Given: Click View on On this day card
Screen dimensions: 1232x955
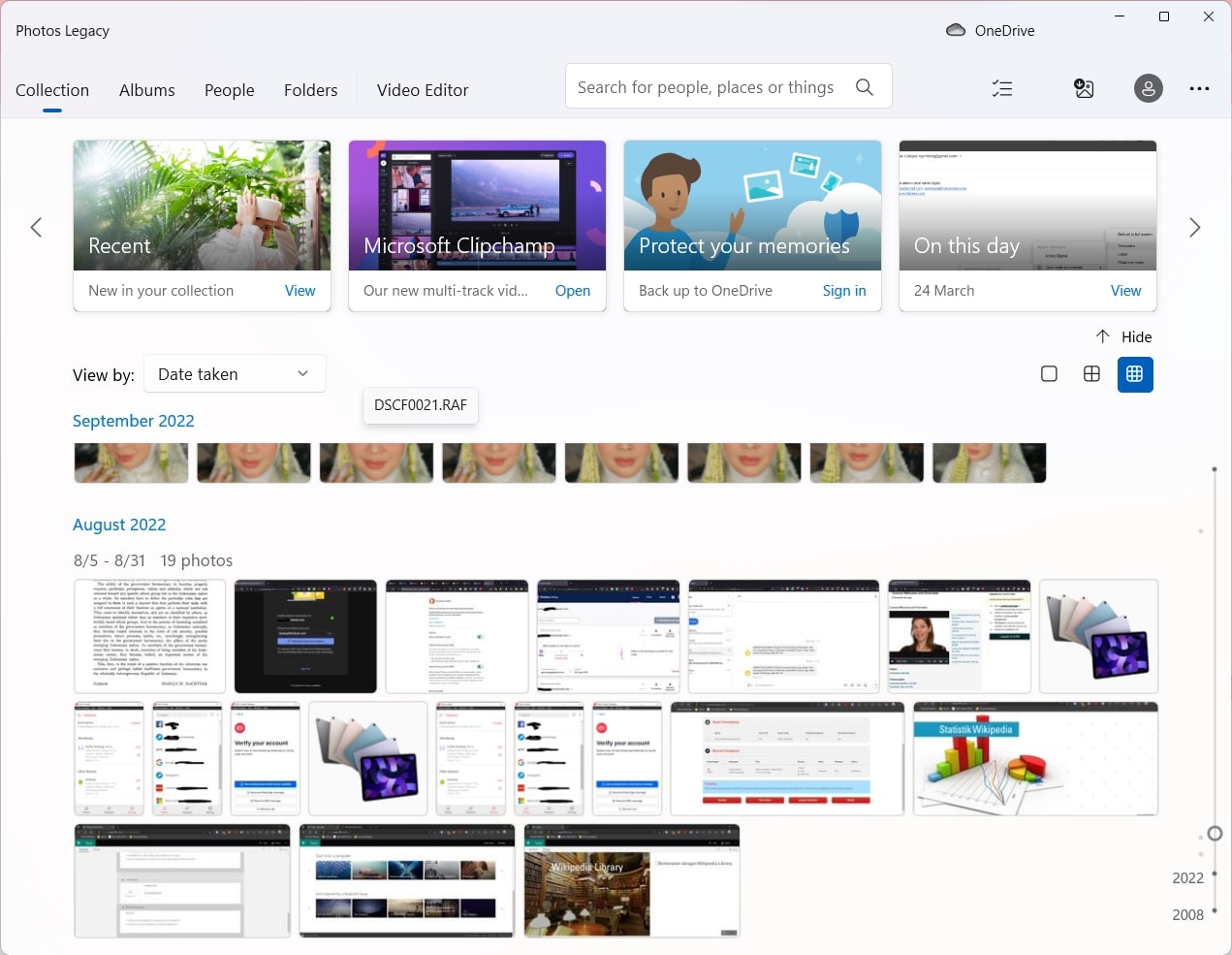Looking at the screenshot, I should tap(1125, 291).
